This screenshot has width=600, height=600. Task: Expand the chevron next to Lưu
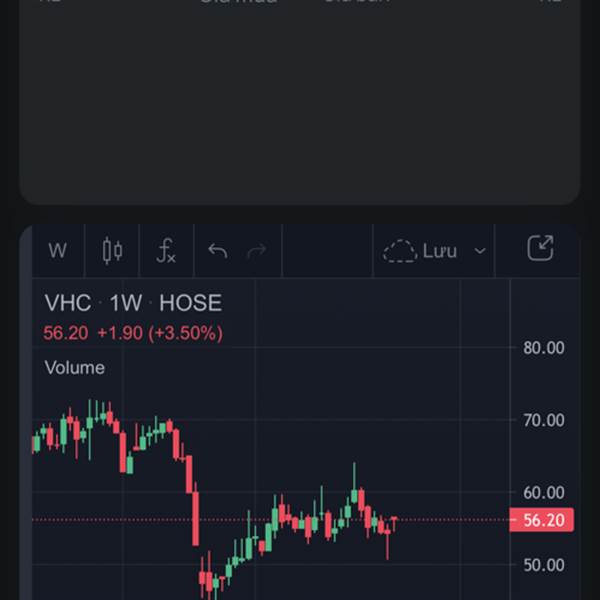(x=480, y=251)
